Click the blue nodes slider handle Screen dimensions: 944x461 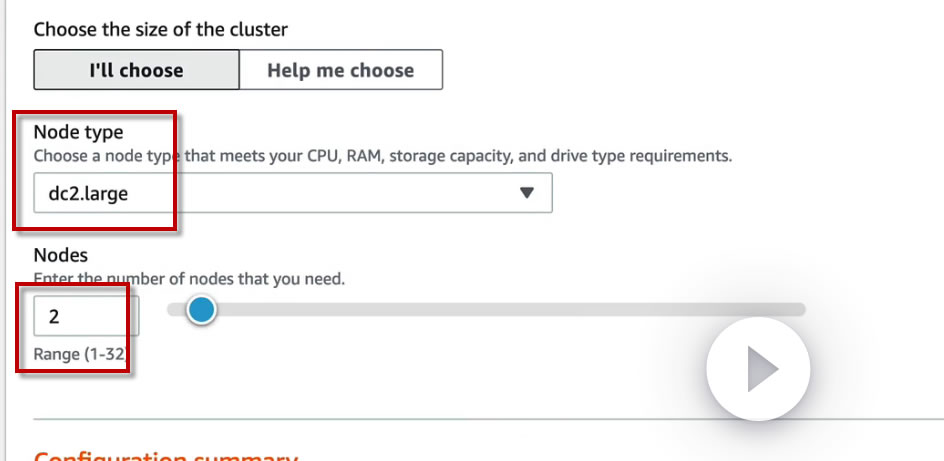pos(202,310)
